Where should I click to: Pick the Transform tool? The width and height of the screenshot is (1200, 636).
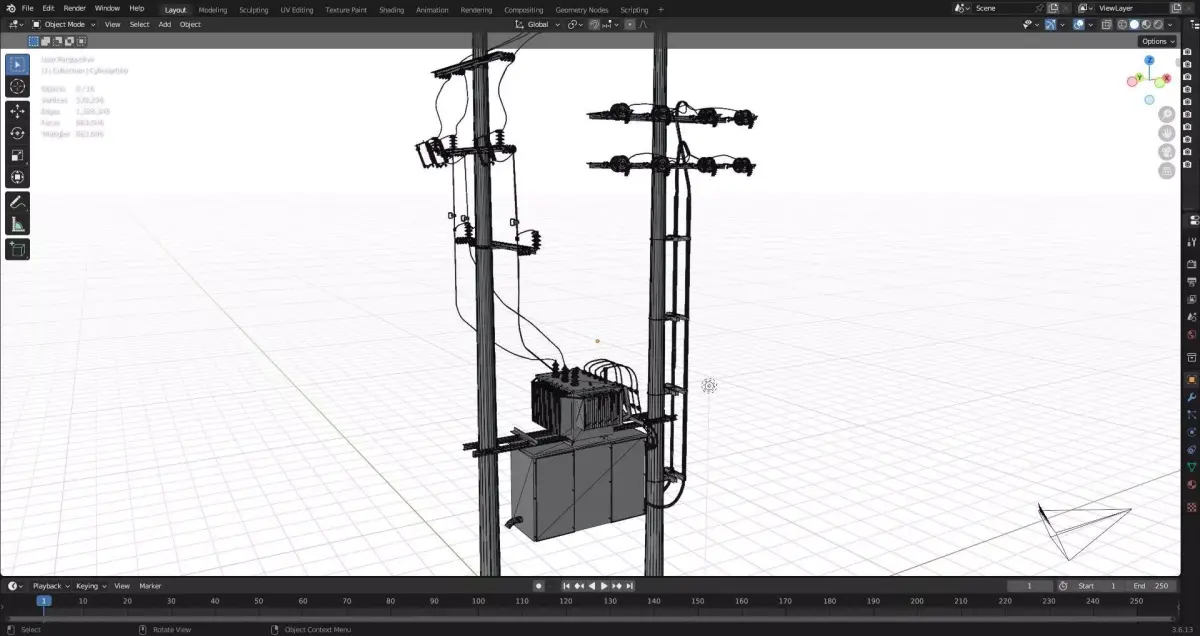17,177
